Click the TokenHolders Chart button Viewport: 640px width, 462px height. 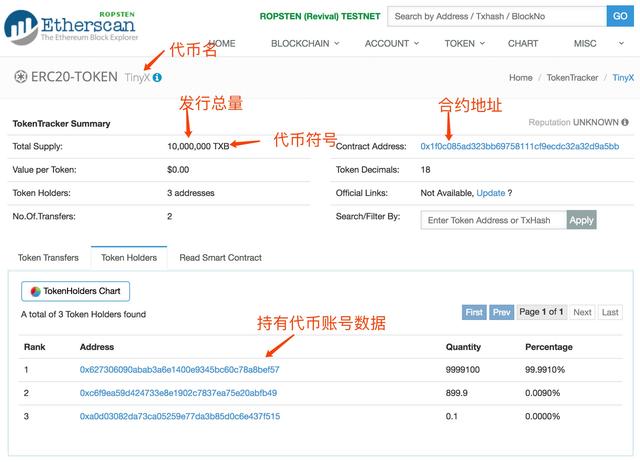[x=76, y=291]
